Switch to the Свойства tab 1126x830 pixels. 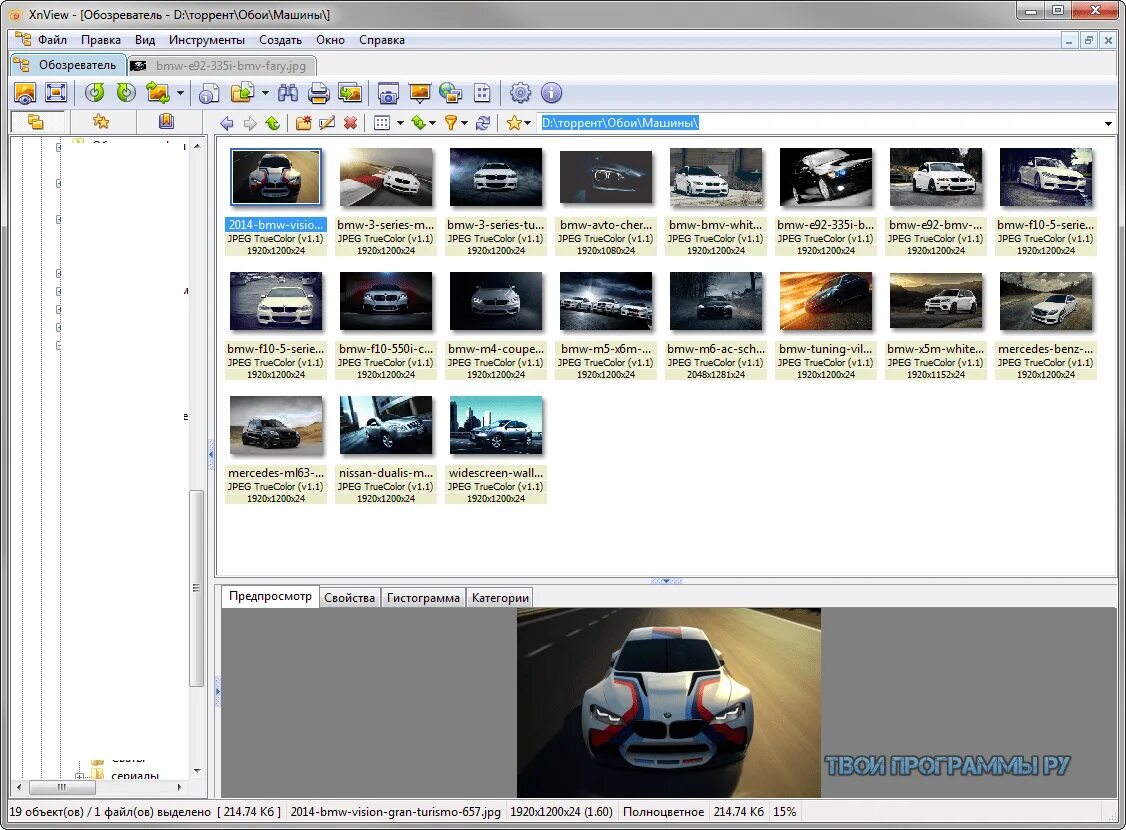[x=350, y=598]
